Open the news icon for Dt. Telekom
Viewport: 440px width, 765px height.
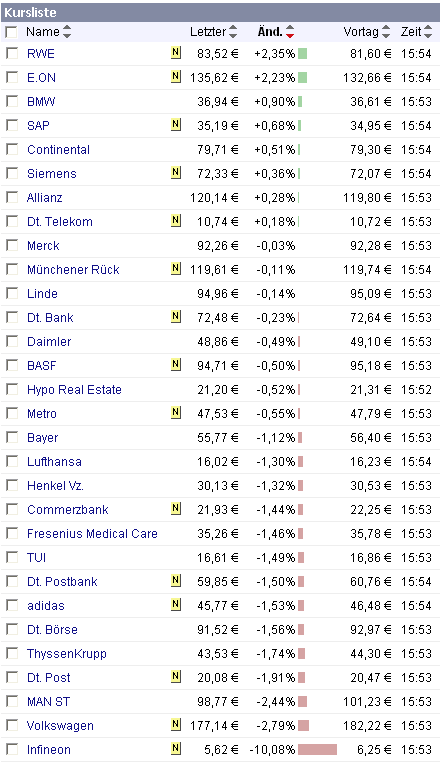click(x=176, y=221)
